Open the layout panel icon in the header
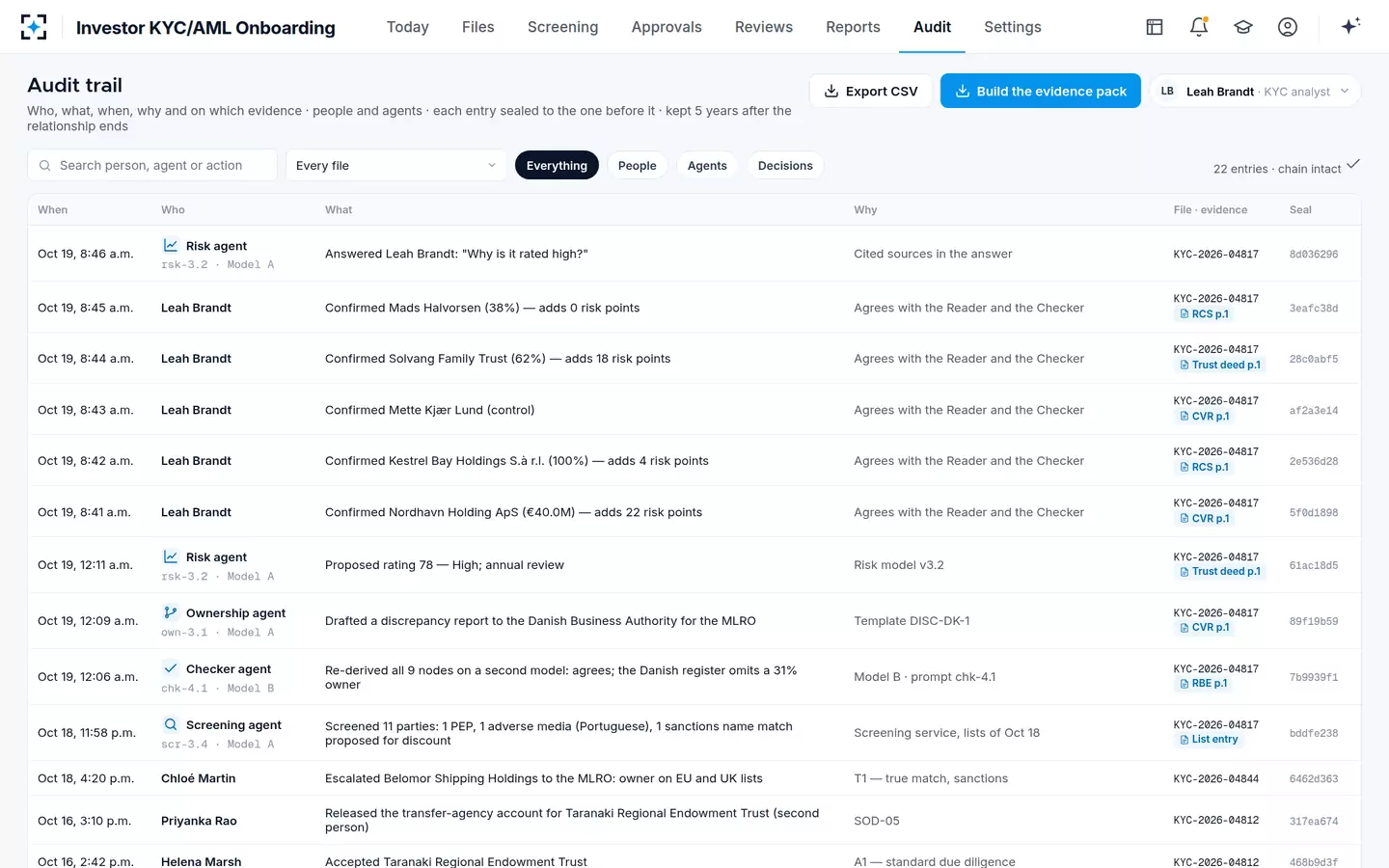The image size is (1389, 868). pyautogui.click(x=1155, y=27)
